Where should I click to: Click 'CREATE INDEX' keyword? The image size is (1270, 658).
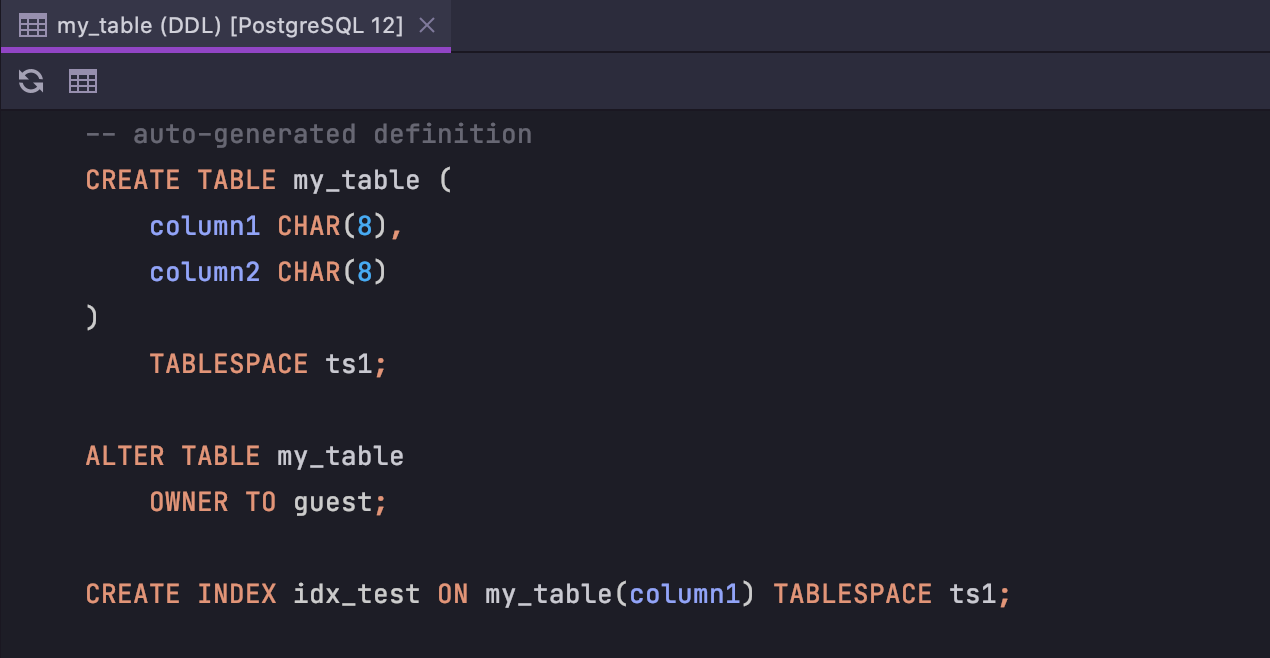(x=181, y=594)
